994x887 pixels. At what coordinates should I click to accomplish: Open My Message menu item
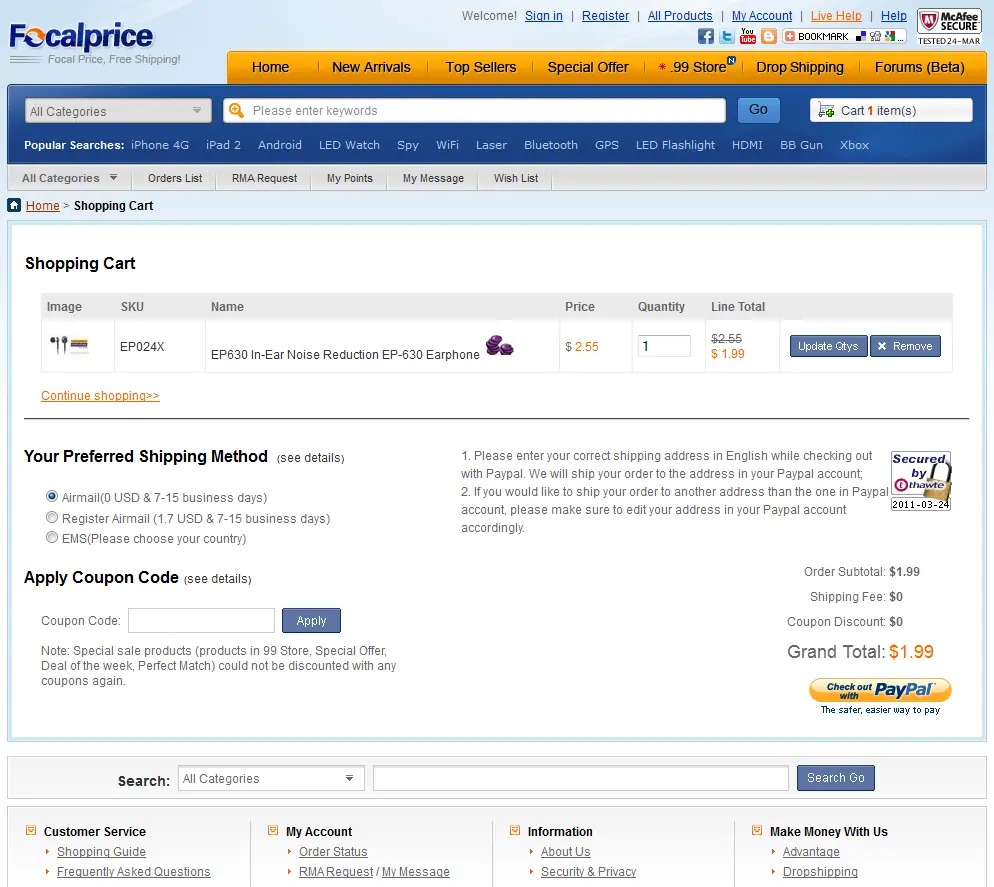434,178
